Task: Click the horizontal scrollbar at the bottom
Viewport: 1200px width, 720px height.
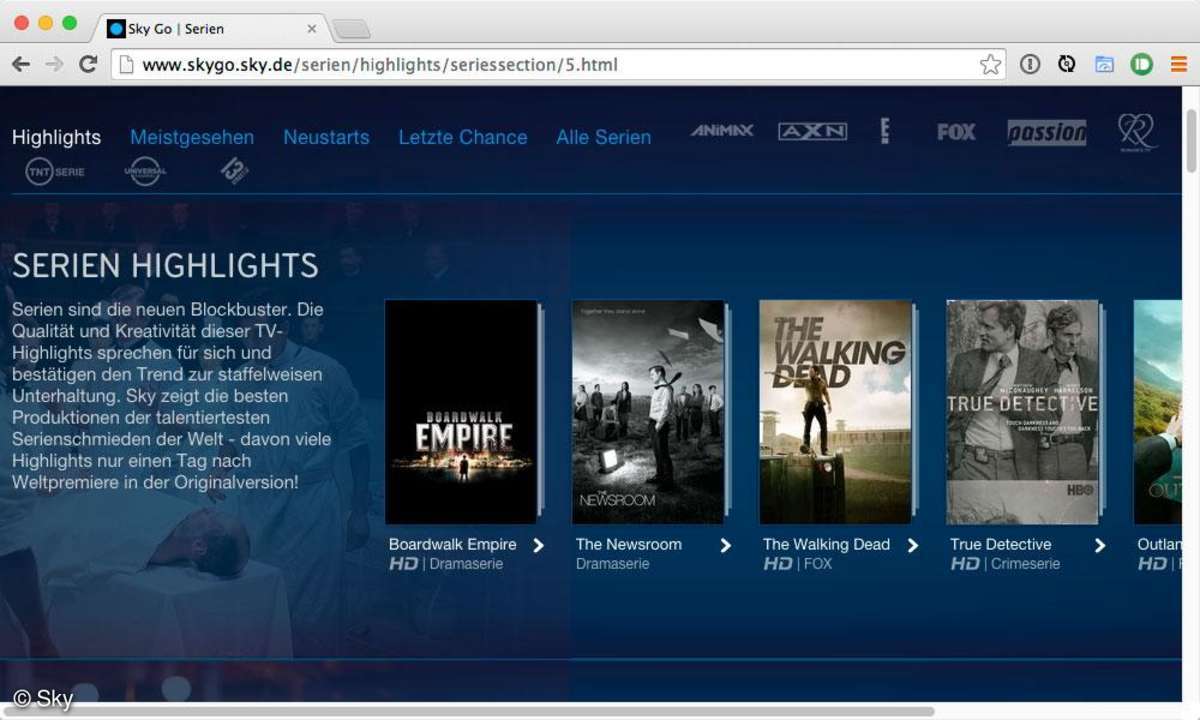Action: (470, 712)
